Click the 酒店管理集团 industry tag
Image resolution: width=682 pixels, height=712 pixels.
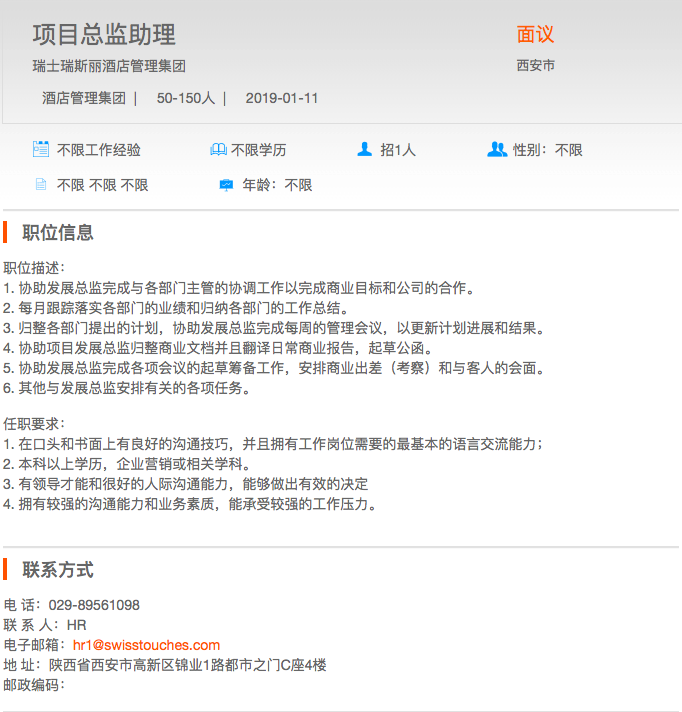[x=84, y=98]
